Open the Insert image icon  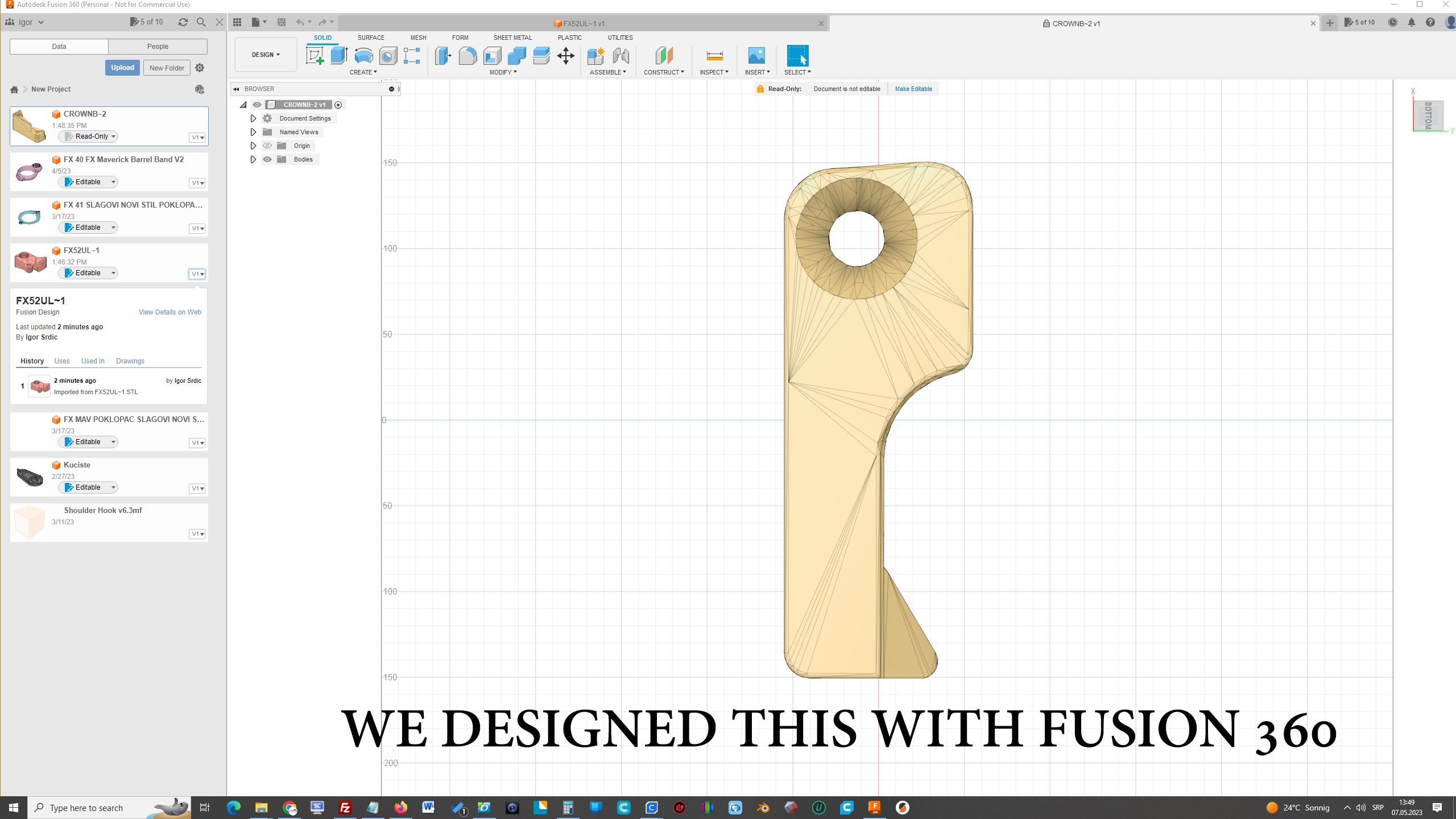pyautogui.click(x=756, y=56)
